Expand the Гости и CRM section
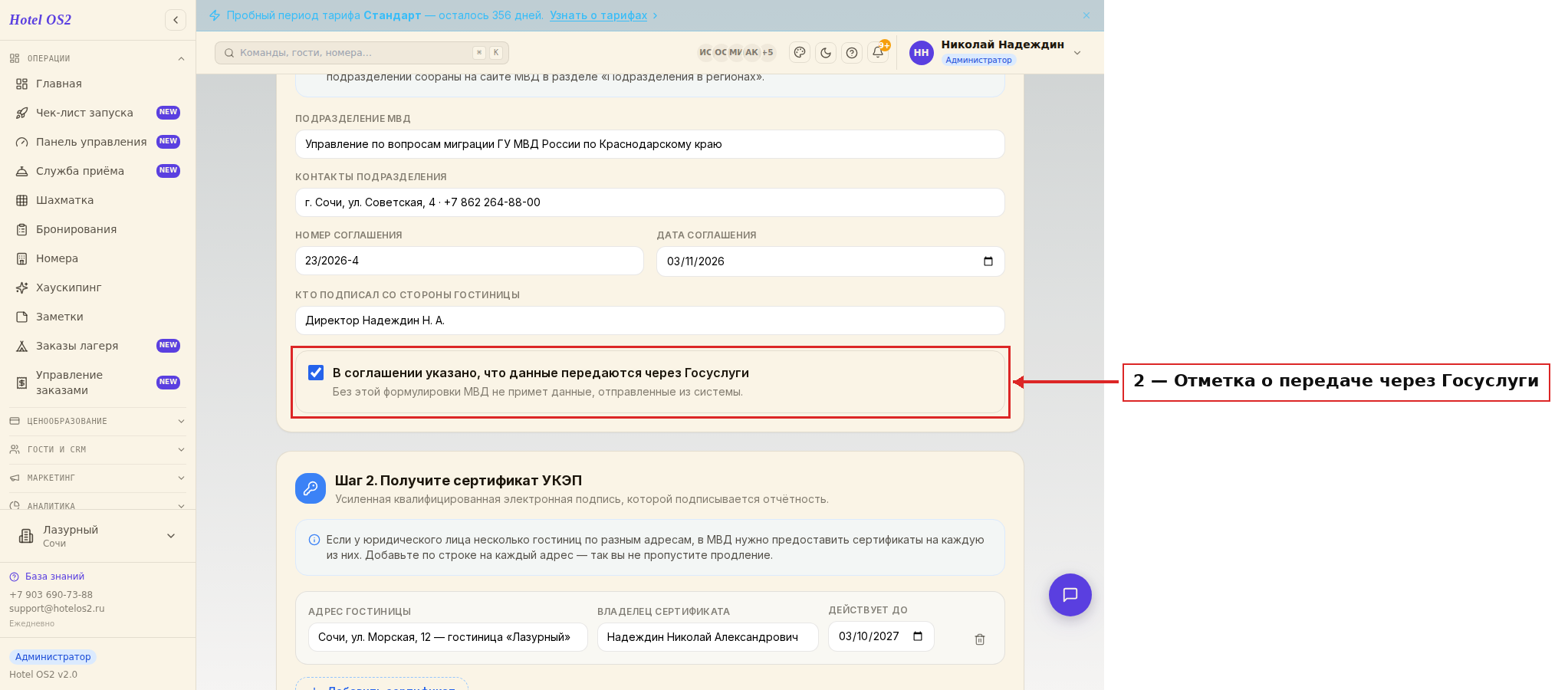This screenshot has width=1568, height=690. pos(97,449)
